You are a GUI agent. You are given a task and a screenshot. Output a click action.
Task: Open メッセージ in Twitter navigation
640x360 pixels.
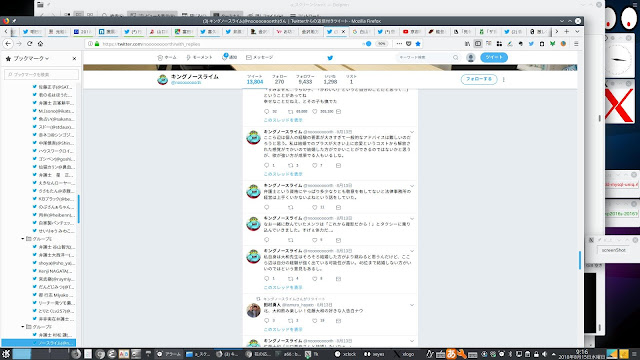(x=260, y=58)
